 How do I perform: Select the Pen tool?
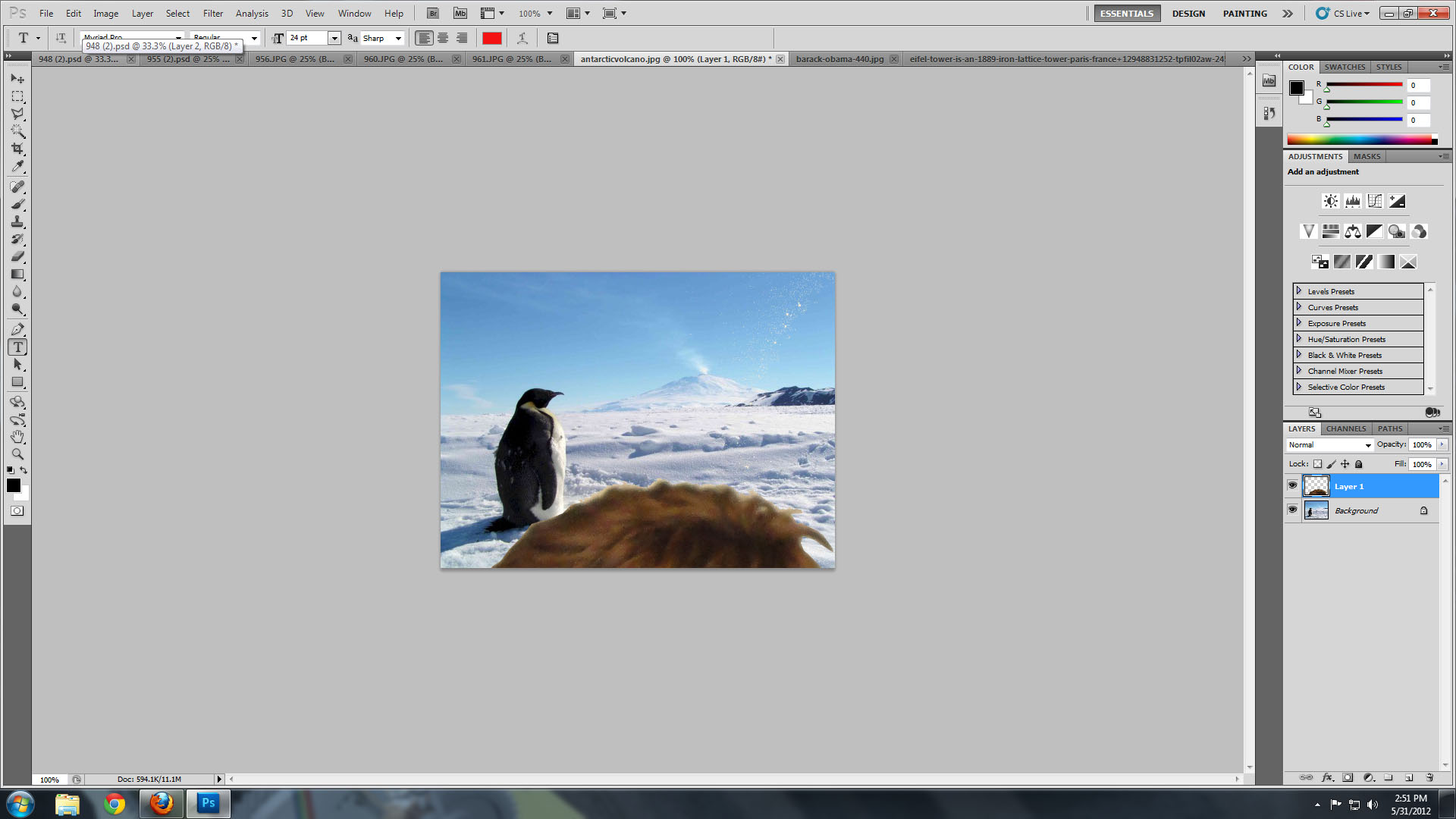pyautogui.click(x=17, y=329)
